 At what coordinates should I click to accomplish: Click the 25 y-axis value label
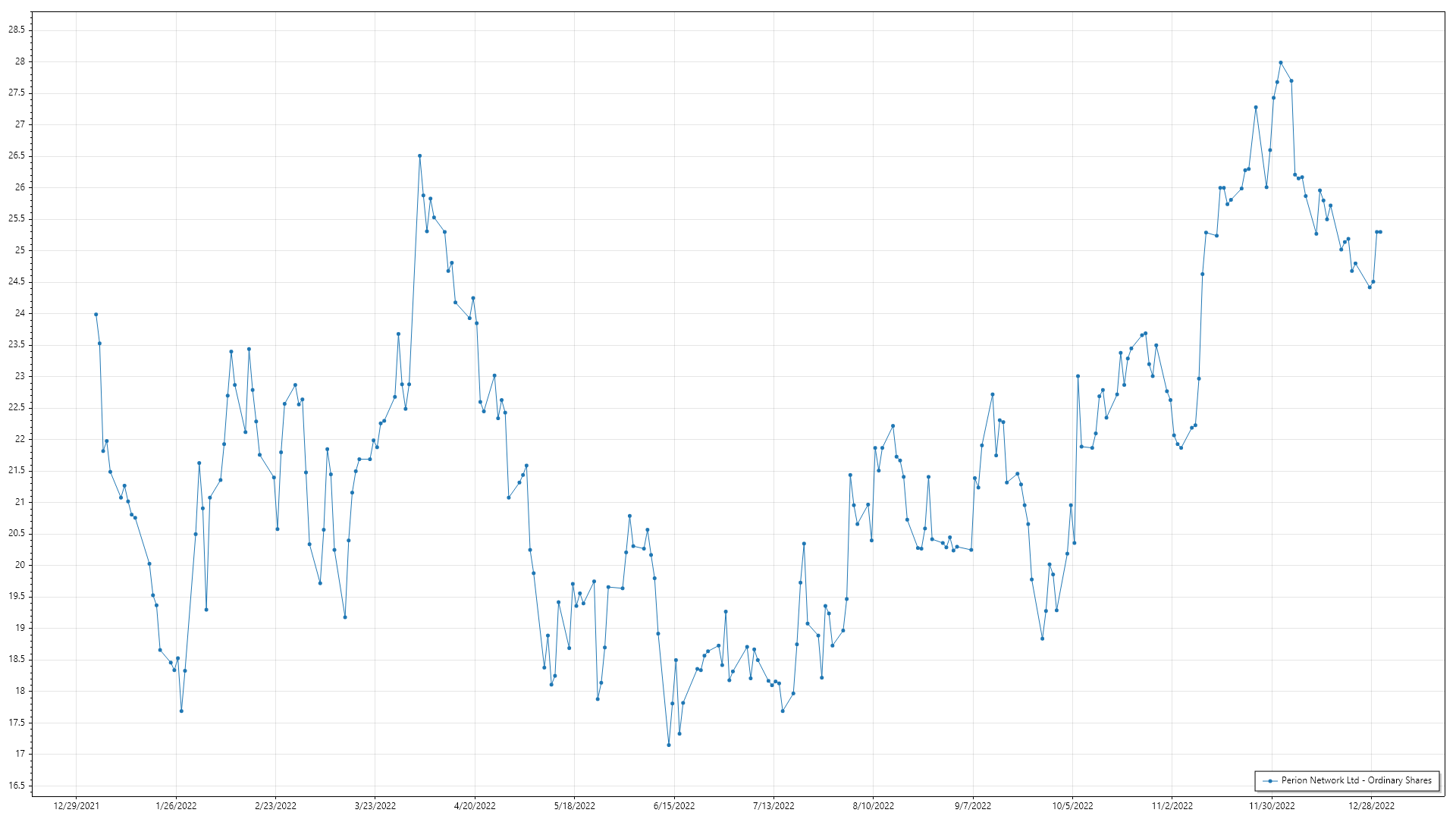pos(20,250)
